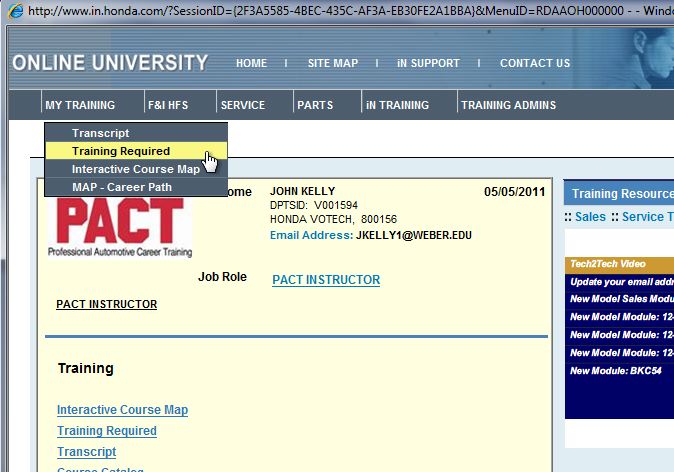
Task: Click the CONTACT US link
Action: pyautogui.click(x=535, y=63)
